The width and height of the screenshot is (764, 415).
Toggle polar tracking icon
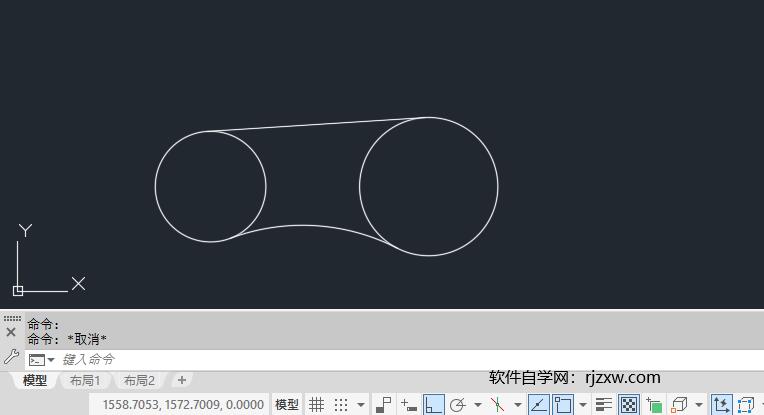(458, 405)
